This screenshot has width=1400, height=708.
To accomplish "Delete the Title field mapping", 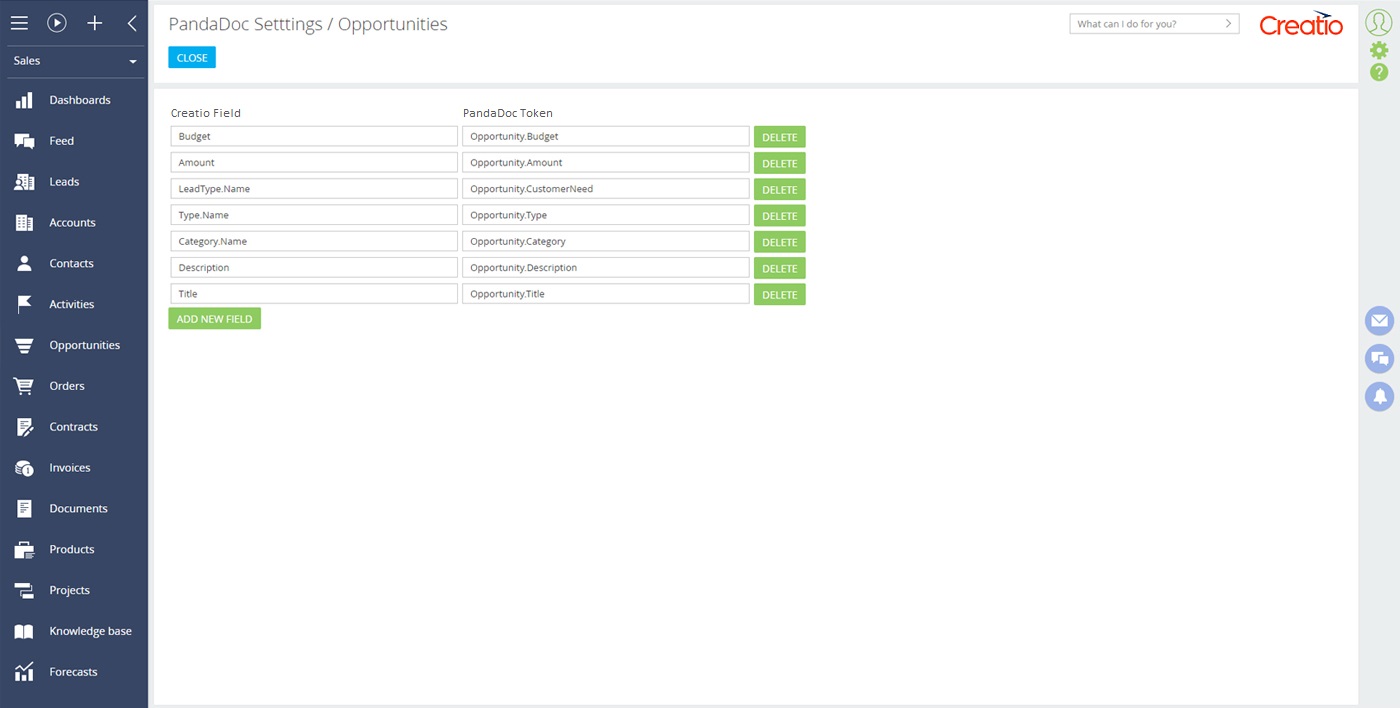I will pos(780,294).
